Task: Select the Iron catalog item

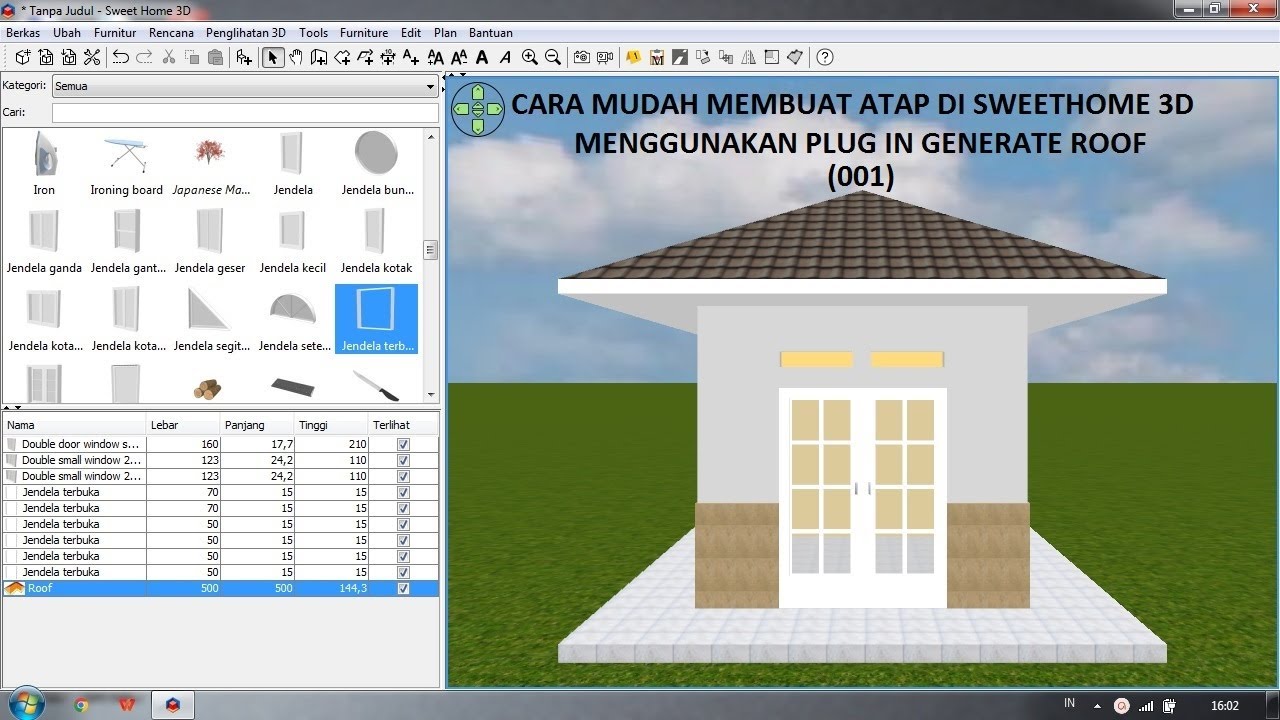Action: click(44, 163)
